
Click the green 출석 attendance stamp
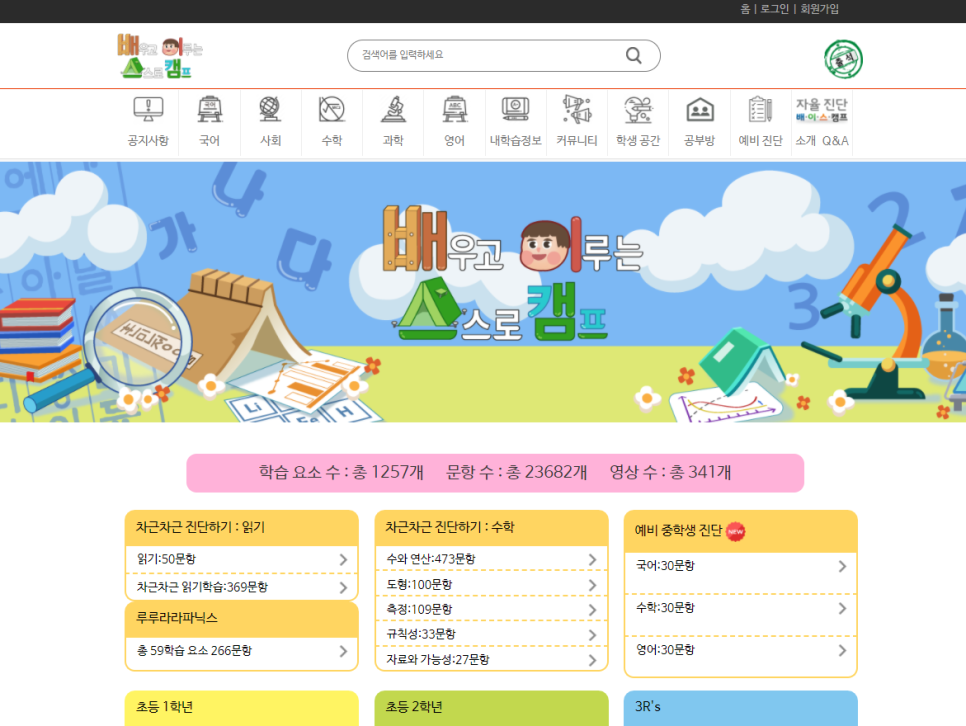[843, 59]
